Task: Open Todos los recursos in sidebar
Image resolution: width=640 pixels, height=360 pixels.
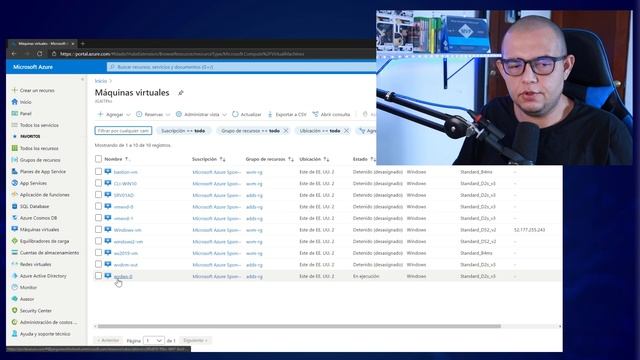Action: tap(39, 148)
